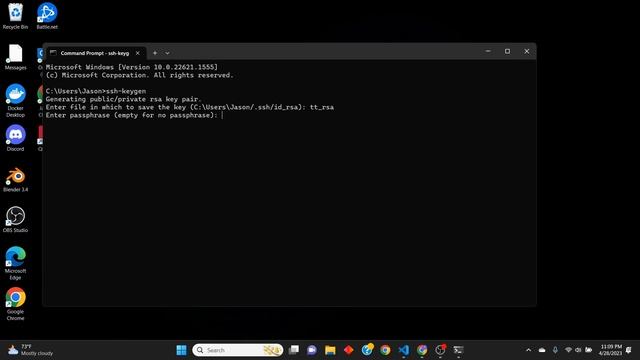Click the microphone tray icon

click(x=555, y=350)
